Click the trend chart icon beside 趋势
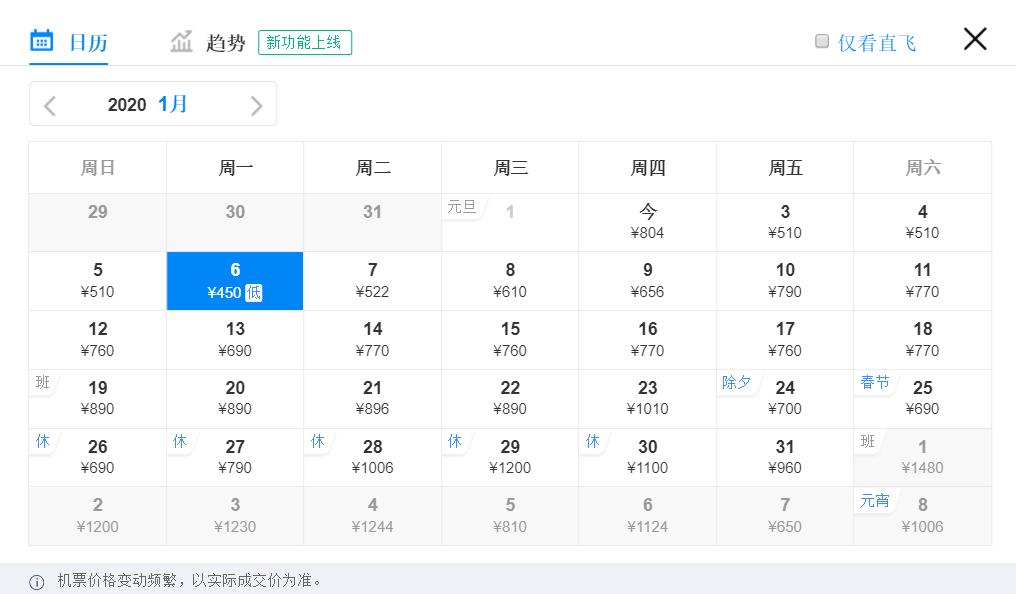Screen dimensions: 1016x594 tap(181, 40)
